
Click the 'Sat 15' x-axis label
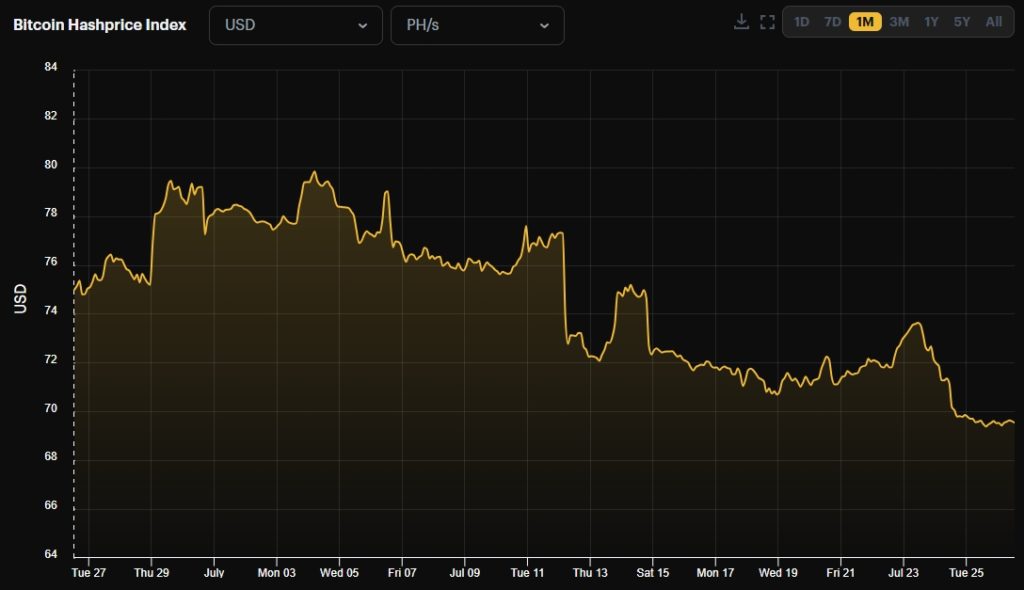[653, 573]
